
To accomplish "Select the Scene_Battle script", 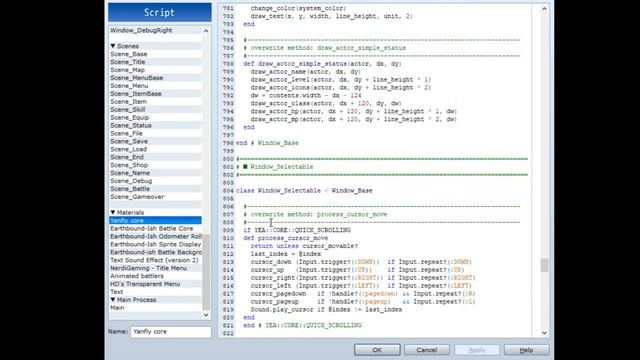I will point(156,189).
